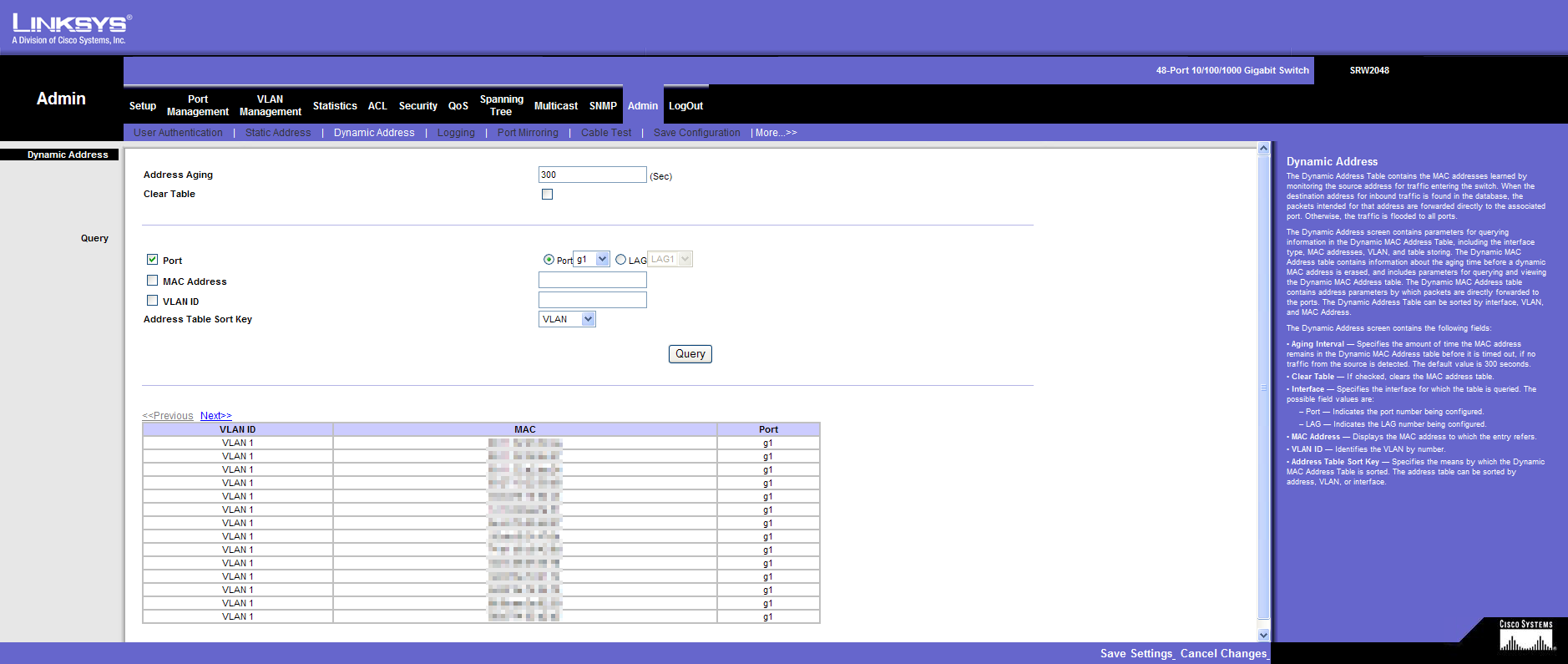1568x664 pixels.
Task: Enable the Clear Table checkbox
Action: pyautogui.click(x=548, y=195)
